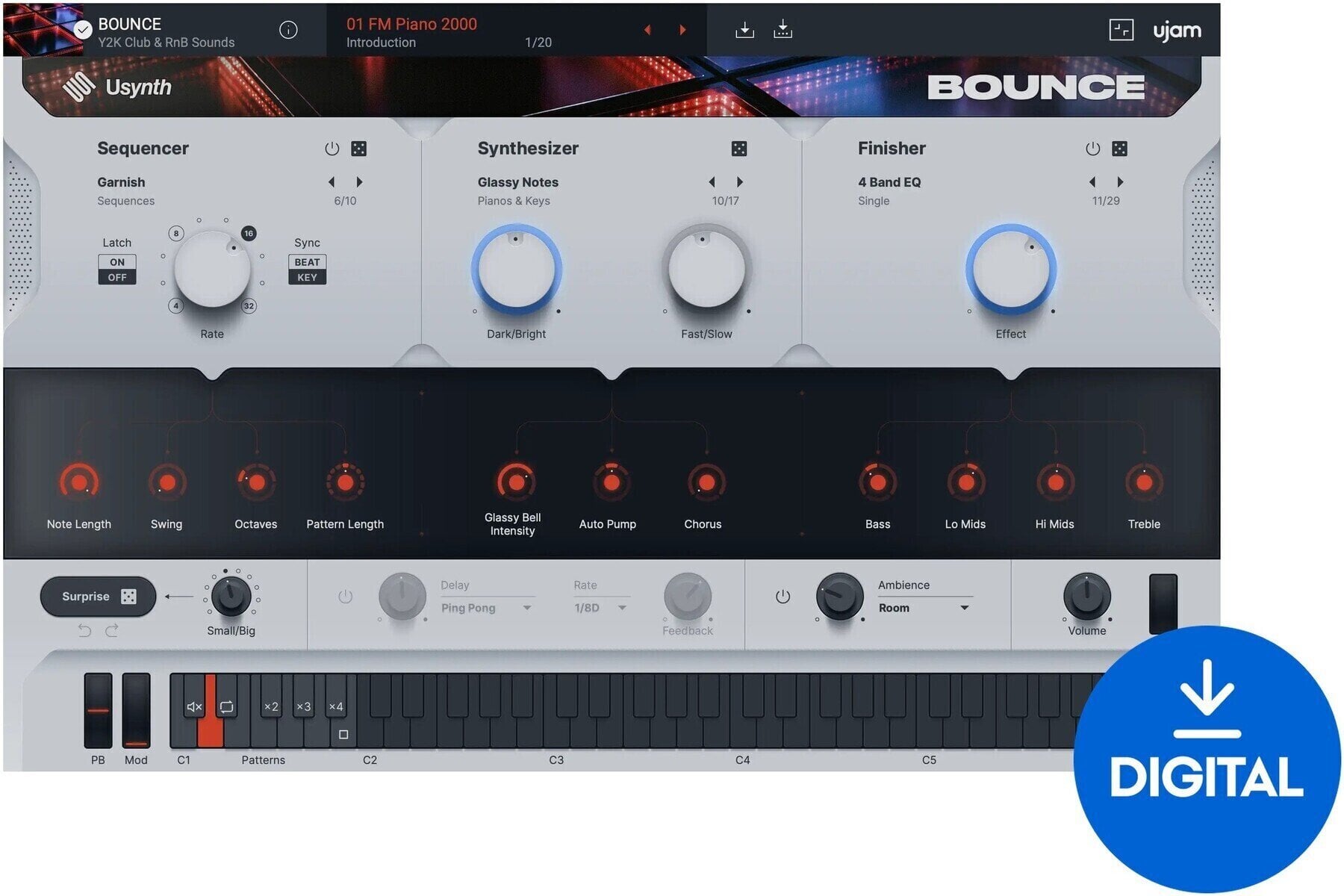Open the Delay Rate 1/8D dropdown

pyautogui.click(x=600, y=608)
